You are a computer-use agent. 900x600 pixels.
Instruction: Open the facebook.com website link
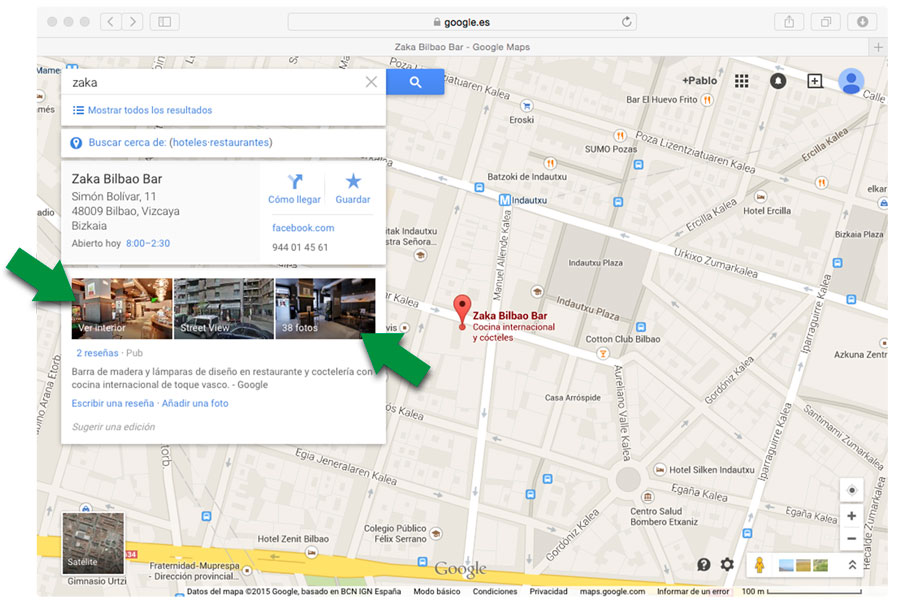(303, 228)
